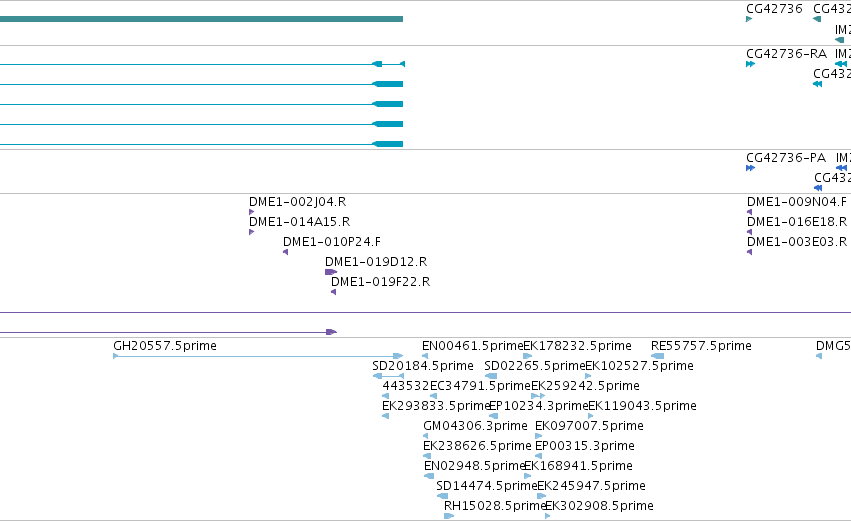
Task: Click the arrow glyph under RE55757.5prime
Action: click(x=657, y=356)
